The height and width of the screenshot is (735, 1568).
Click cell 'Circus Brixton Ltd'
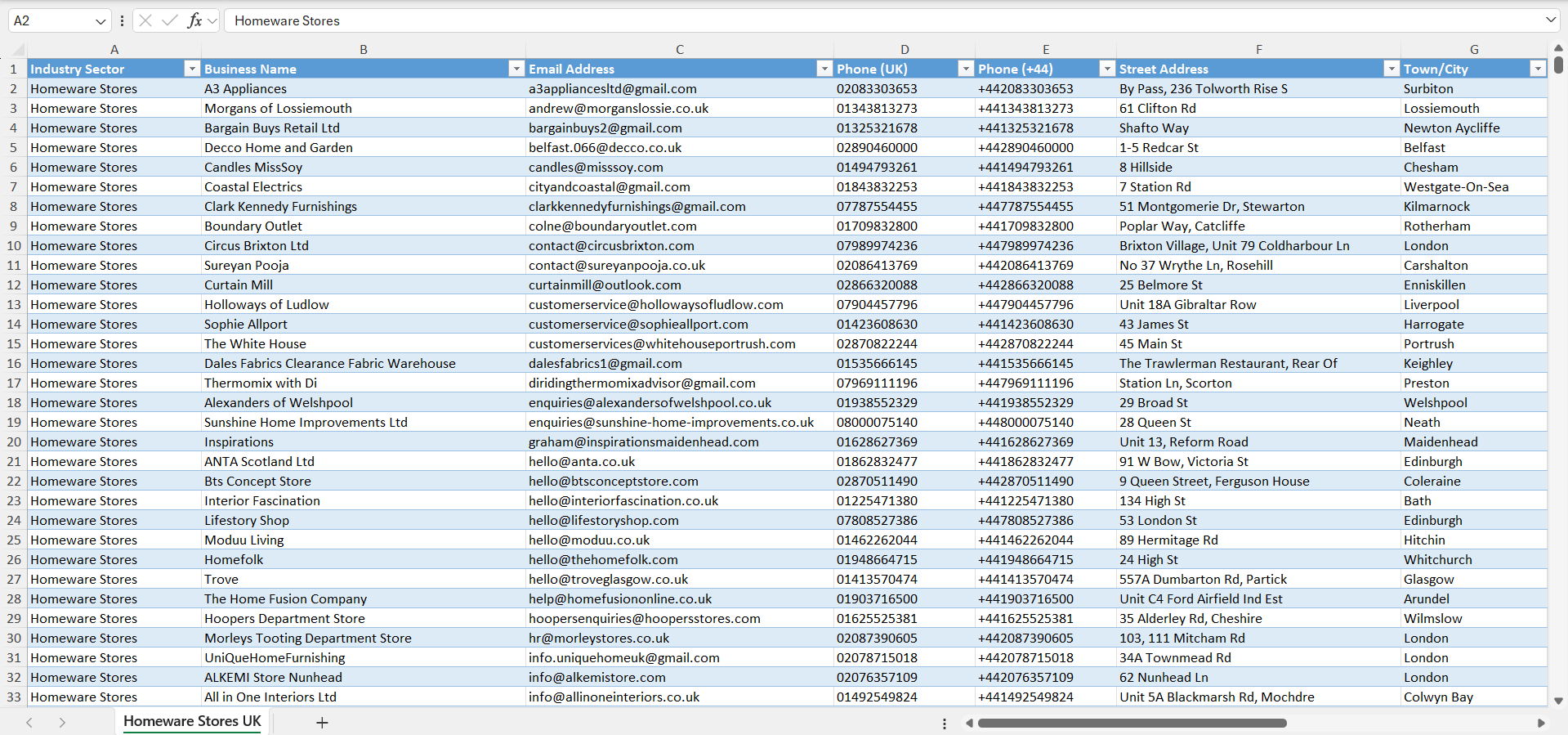click(x=364, y=245)
